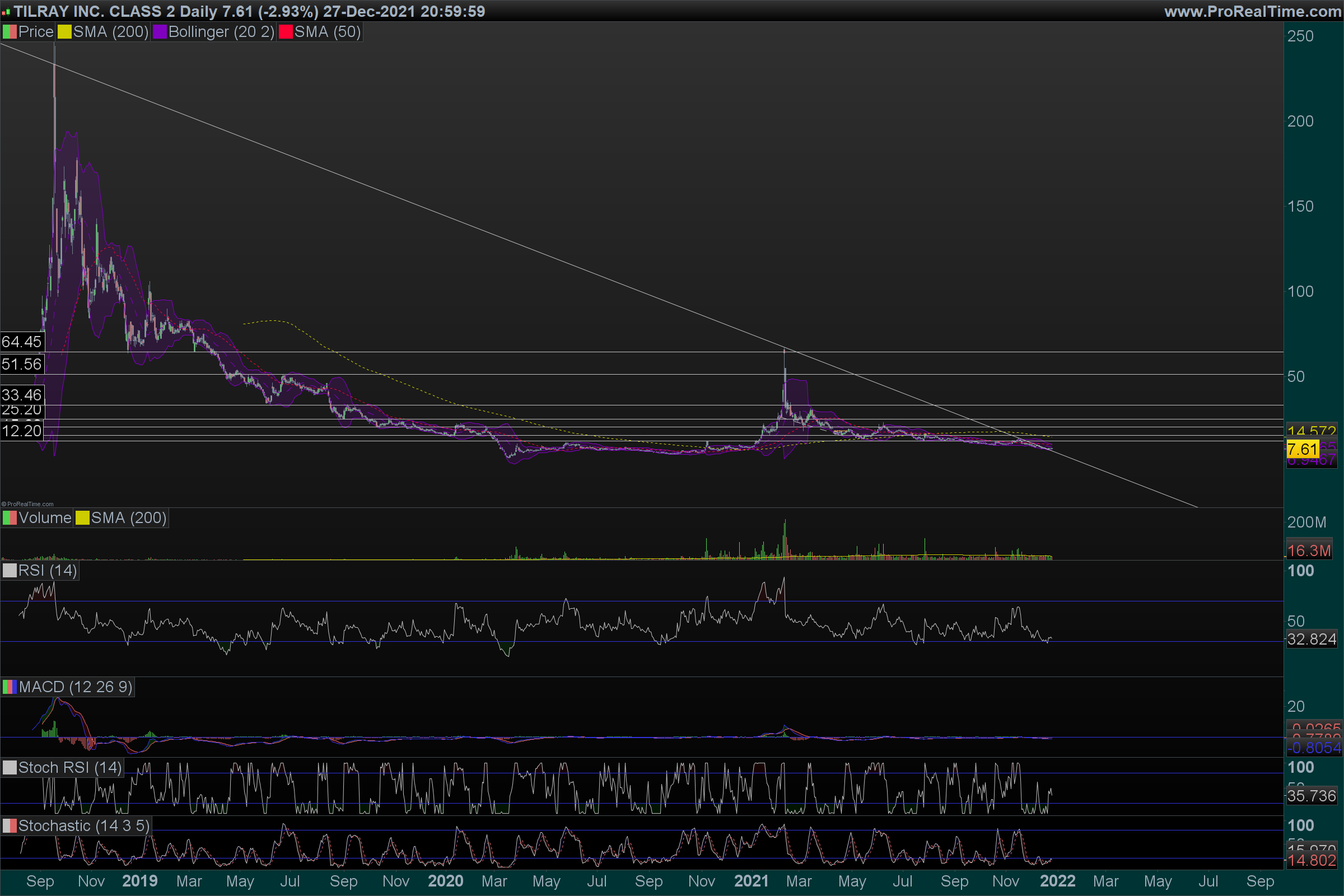Click the MACD (12 26 9) icon
Viewport: 1344px width, 896px height.
tap(9, 687)
